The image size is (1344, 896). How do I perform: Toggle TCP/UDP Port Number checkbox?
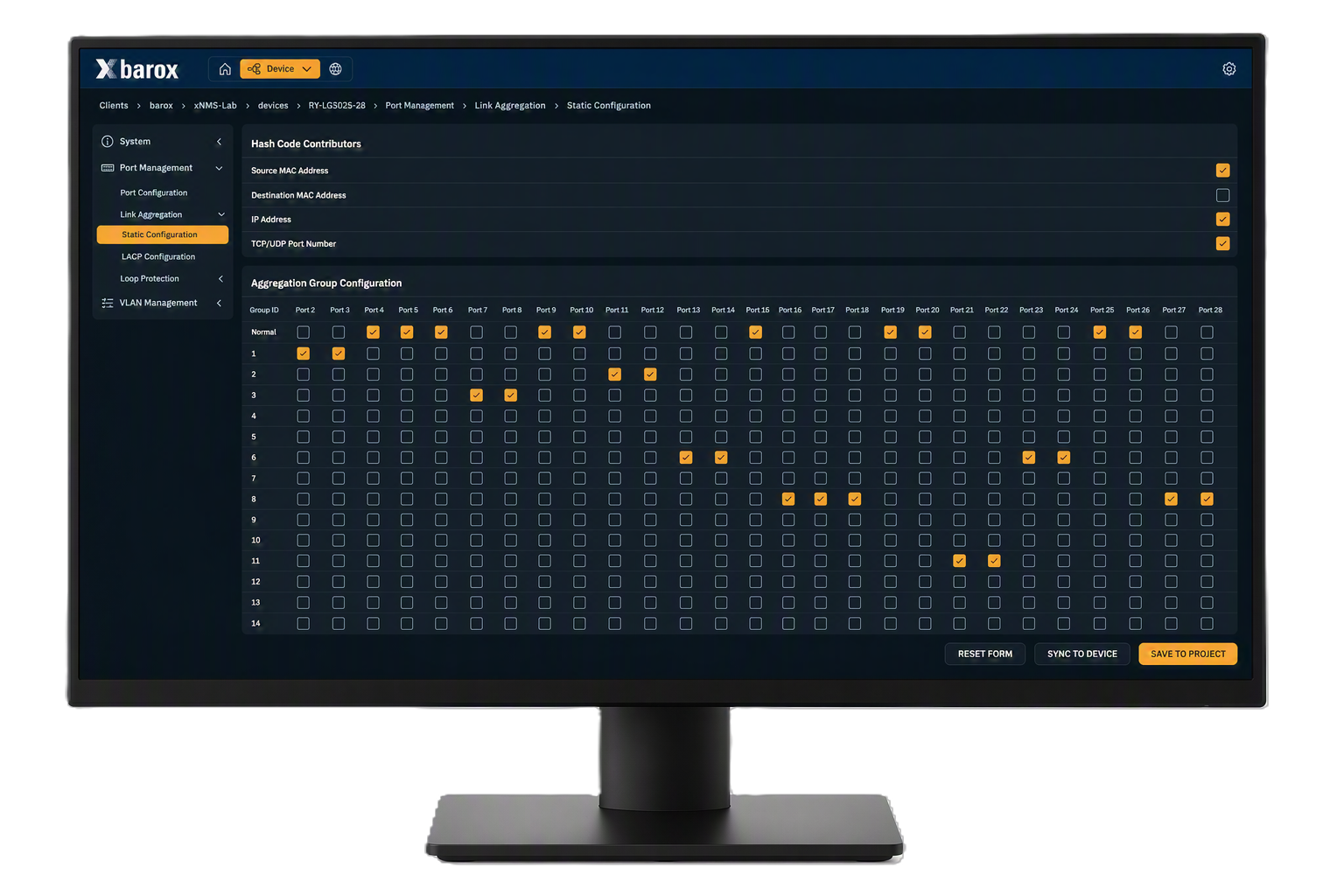pos(1223,244)
